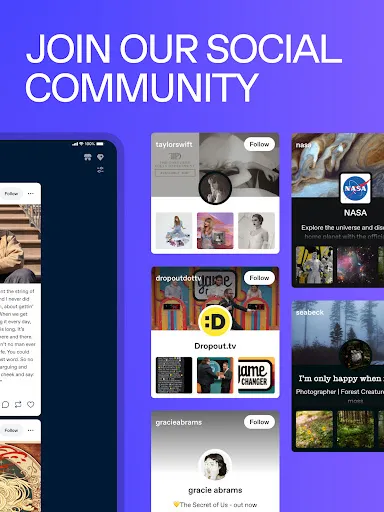The width and height of the screenshot is (384, 512).
Task: Follow the taylorswift blog
Action: [259, 144]
